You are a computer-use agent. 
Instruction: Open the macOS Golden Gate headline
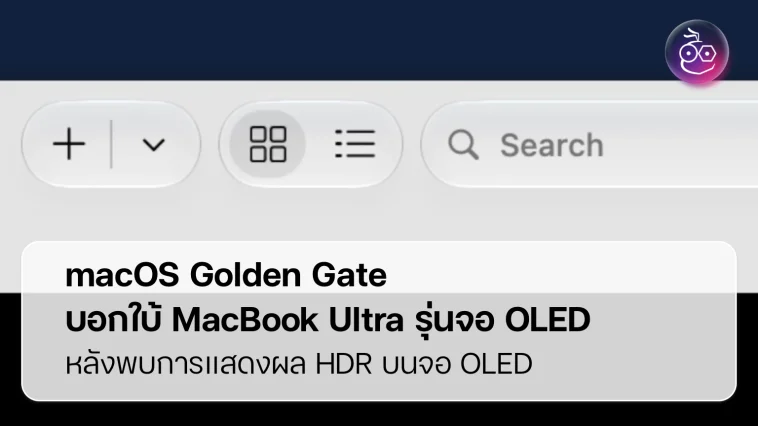226,275
